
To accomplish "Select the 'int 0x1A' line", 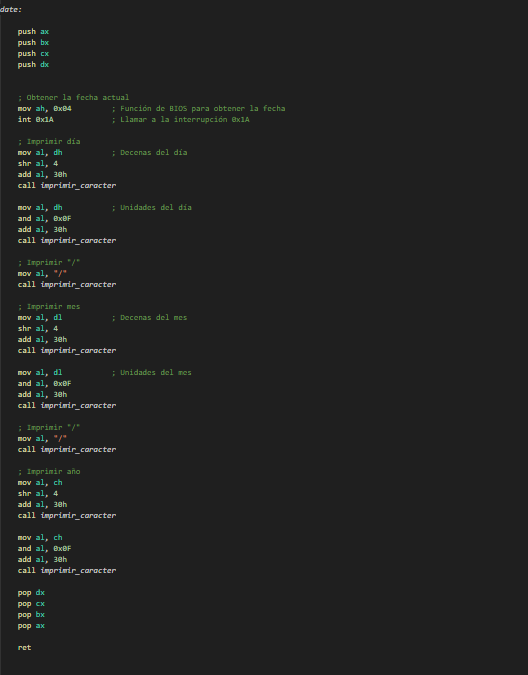I will click(35, 119).
